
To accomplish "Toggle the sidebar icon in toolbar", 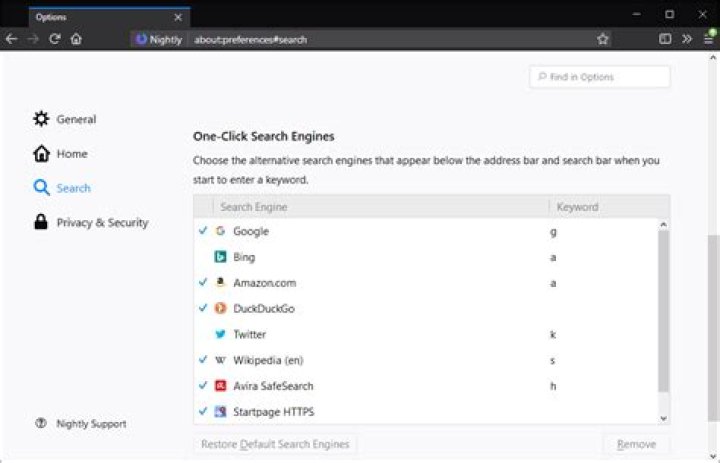I will click(x=665, y=39).
